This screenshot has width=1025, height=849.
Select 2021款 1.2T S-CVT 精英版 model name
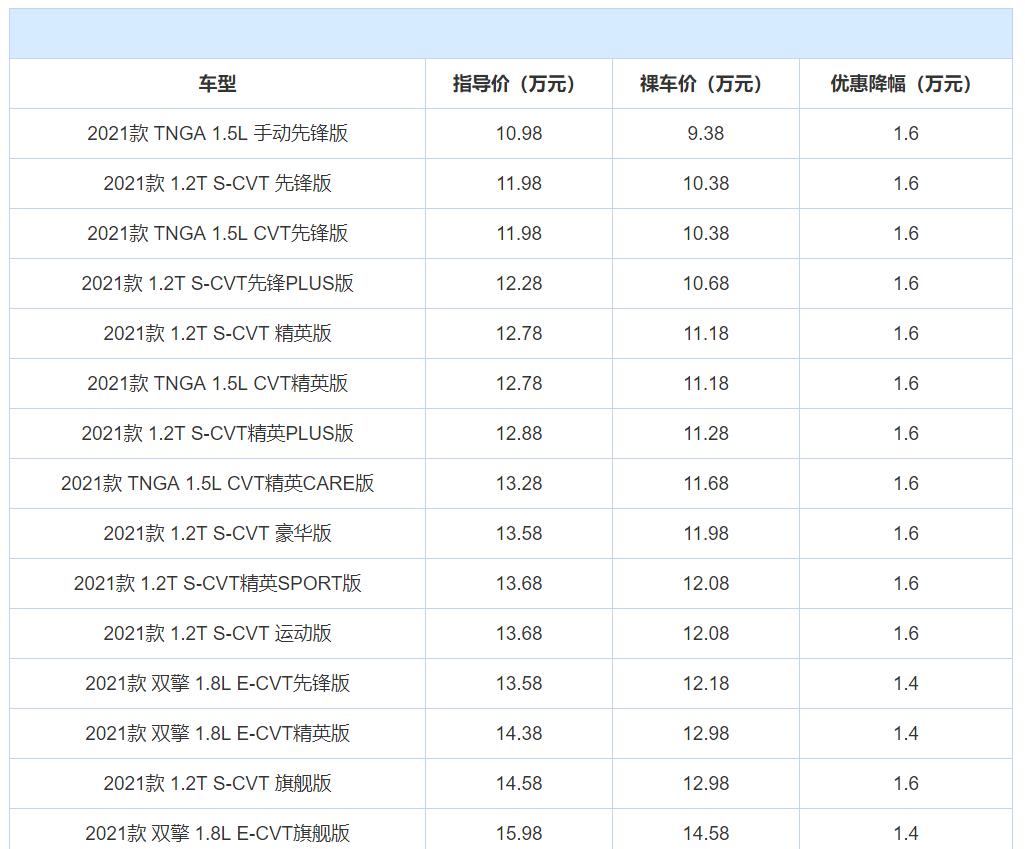click(217, 333)
